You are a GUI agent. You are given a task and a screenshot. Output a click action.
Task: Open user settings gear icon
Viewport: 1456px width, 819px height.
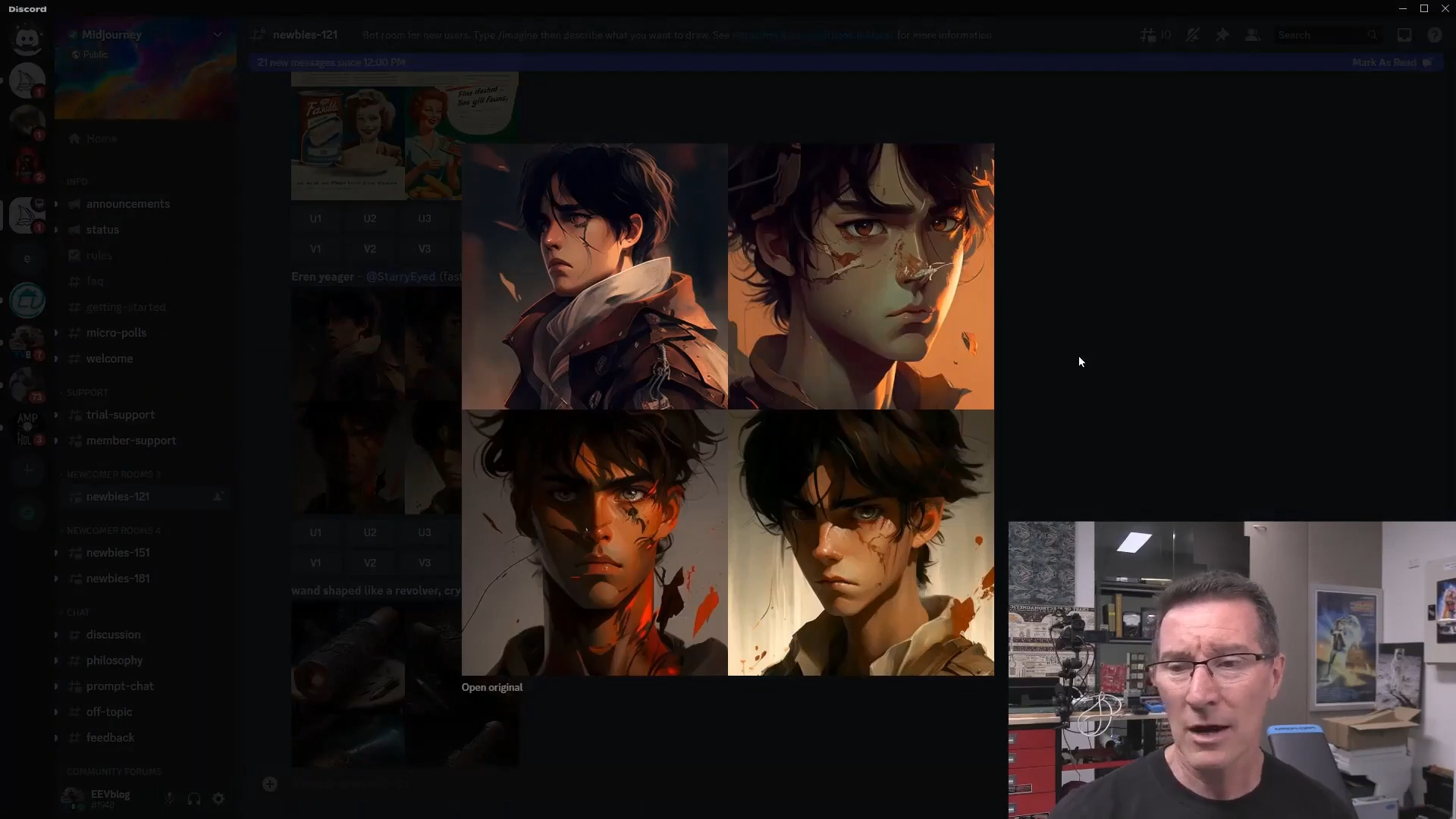pos(218,799)
